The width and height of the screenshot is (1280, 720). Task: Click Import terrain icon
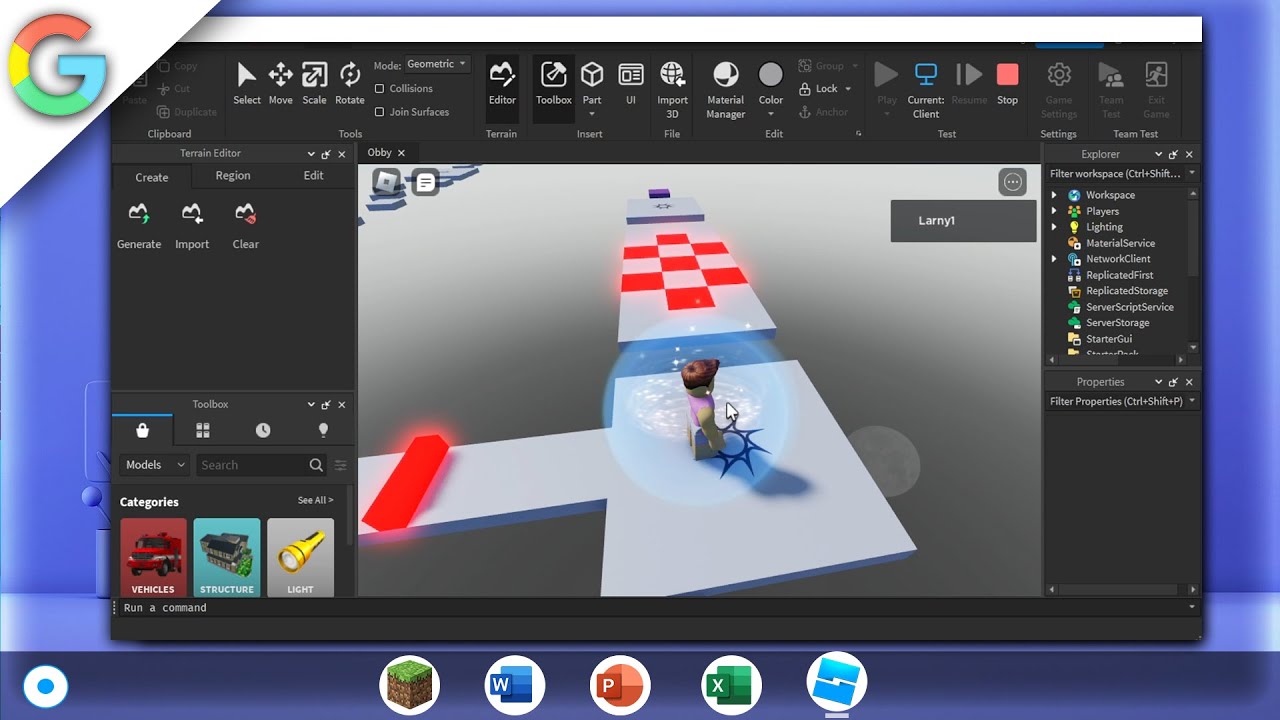[x=192, y=226]
